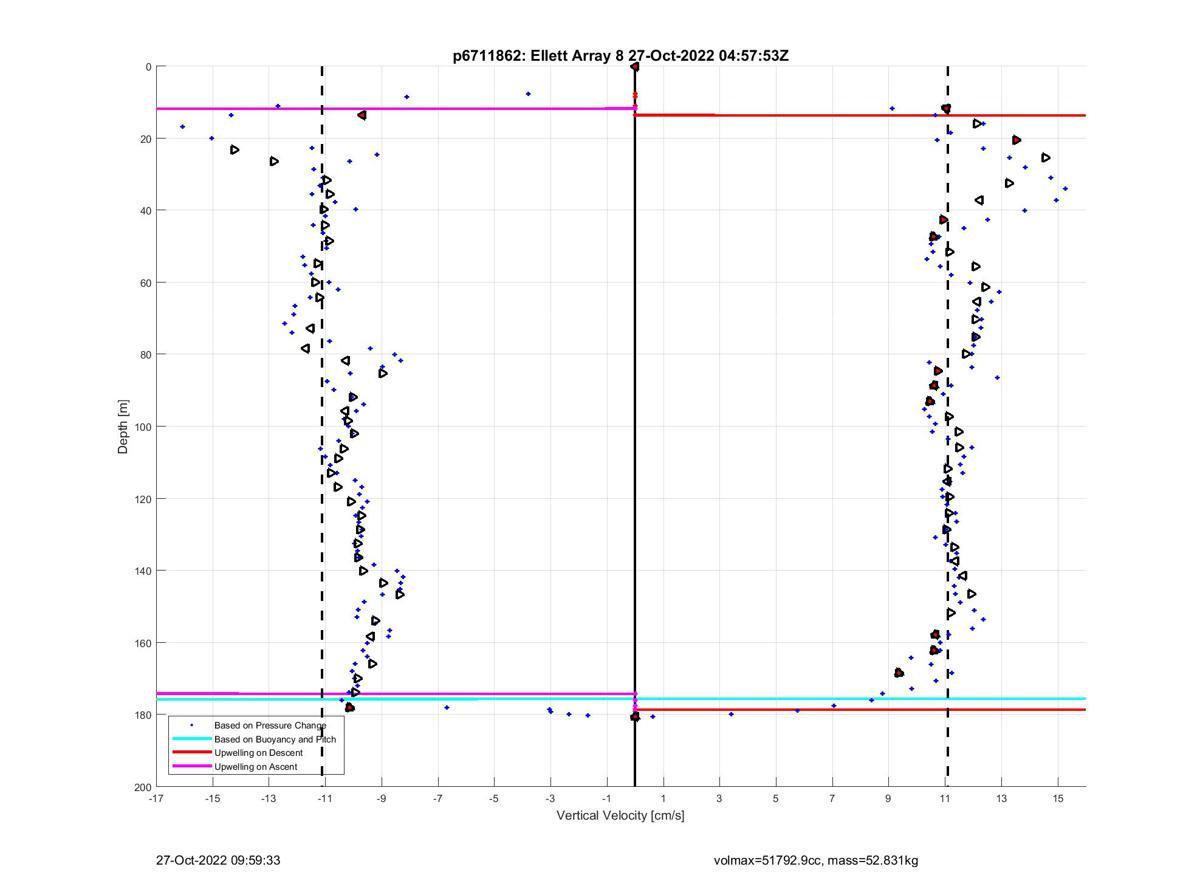Click the x-axis tick label '-17'

[156, 798]
